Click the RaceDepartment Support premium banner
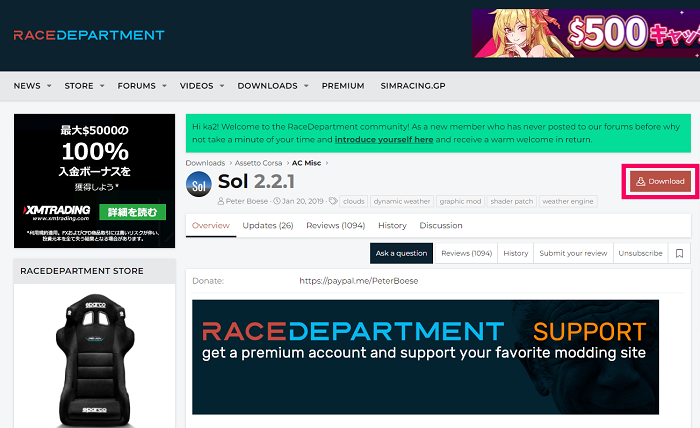 [x=425, y=357]
